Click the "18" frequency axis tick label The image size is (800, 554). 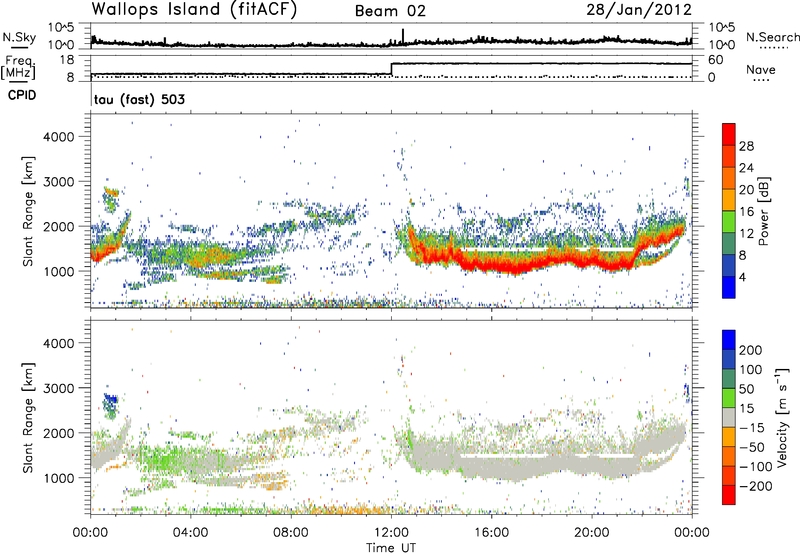pyautogui.click(x=67, y=60)
